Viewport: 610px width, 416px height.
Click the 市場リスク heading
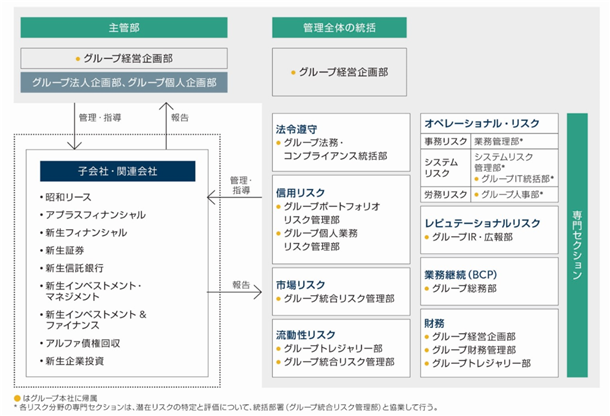point(300,285)
